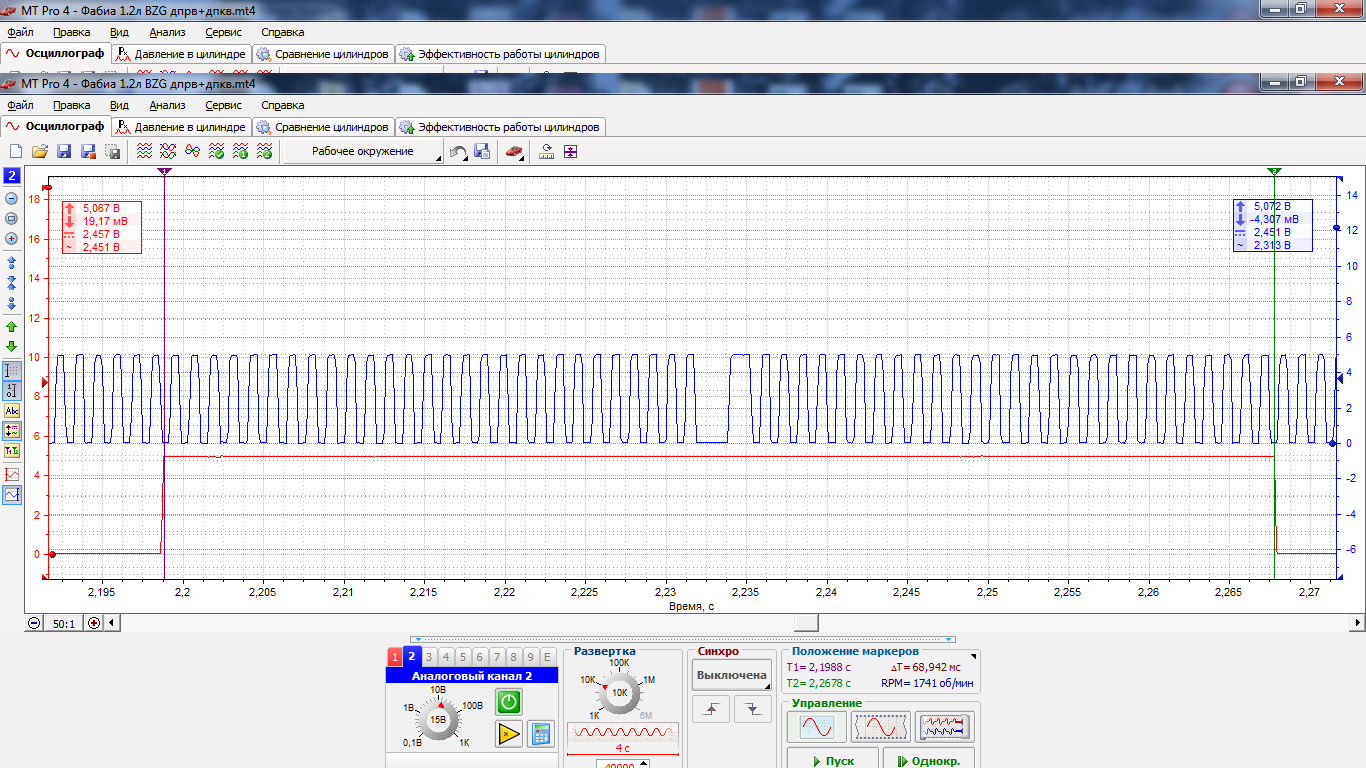This screenshot has height=768, width=1366.
Task: Switch to the Давление в цилиндре tab in the front window
Action: [181, 127]
